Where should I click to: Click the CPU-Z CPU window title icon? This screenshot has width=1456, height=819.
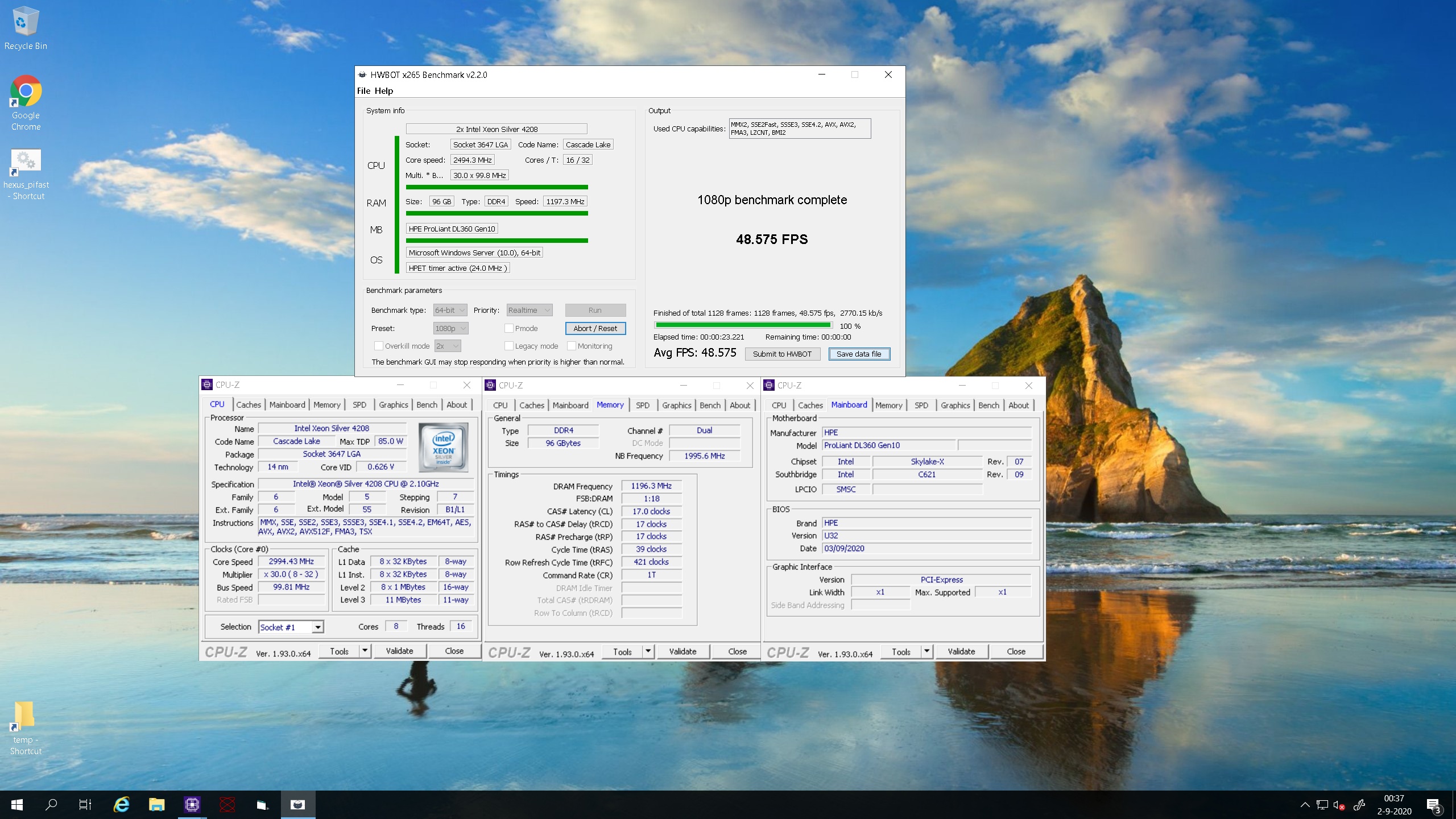pos(207,385)
